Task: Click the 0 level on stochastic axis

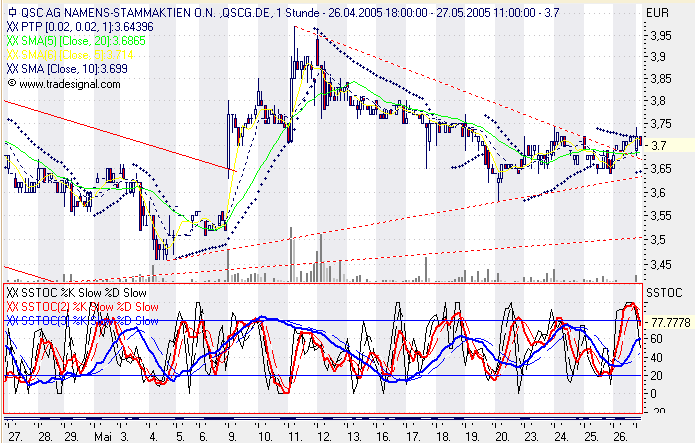Action: click(x=653, y=394)
